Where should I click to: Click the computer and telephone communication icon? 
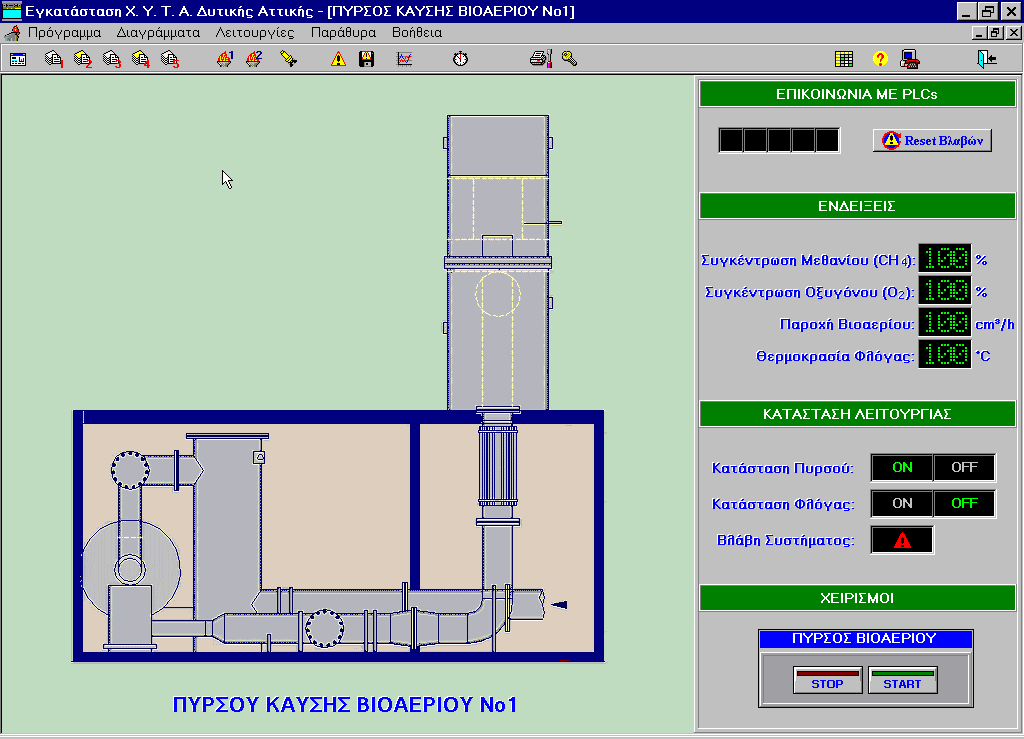[x=910, y=59]
